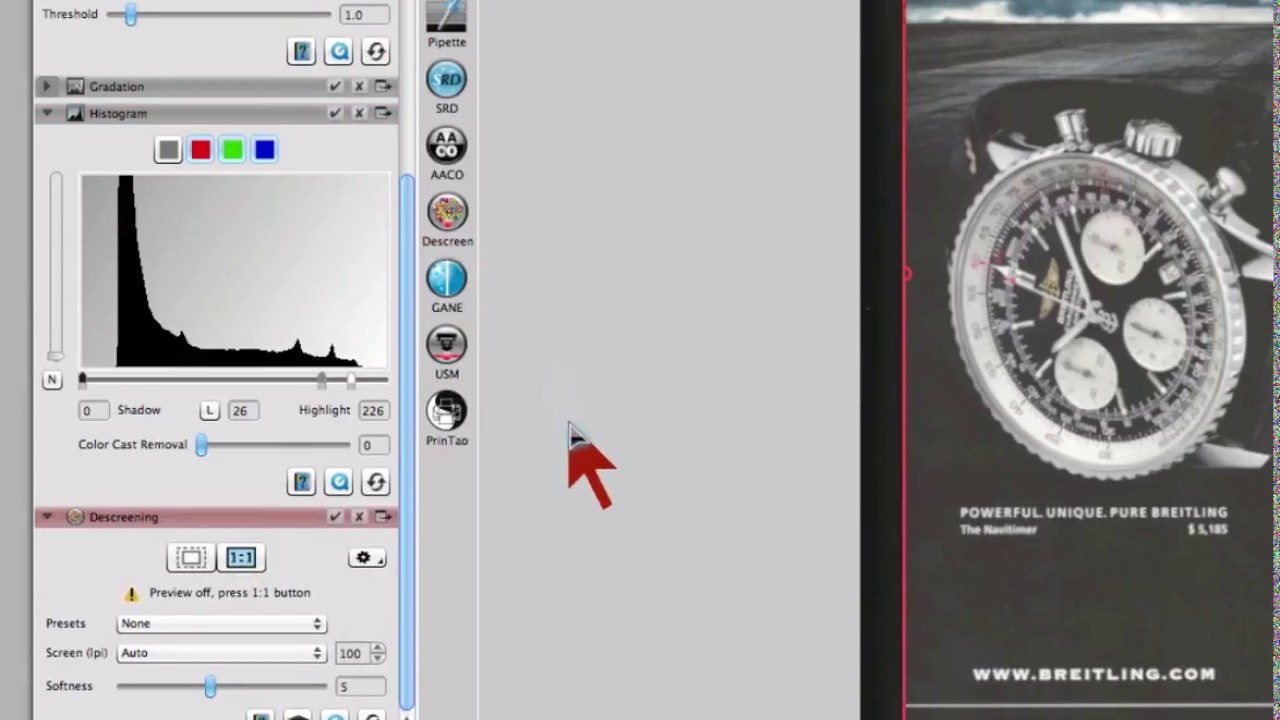Play QuickTime tutorial for the Histogram section

click(339, 482)
